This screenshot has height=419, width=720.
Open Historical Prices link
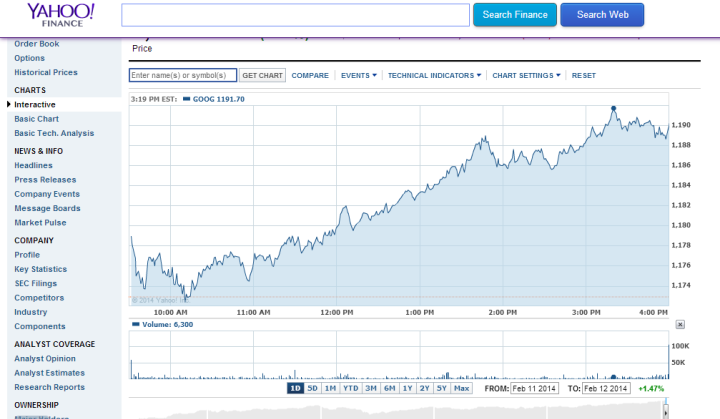click(x=46, y=72)
